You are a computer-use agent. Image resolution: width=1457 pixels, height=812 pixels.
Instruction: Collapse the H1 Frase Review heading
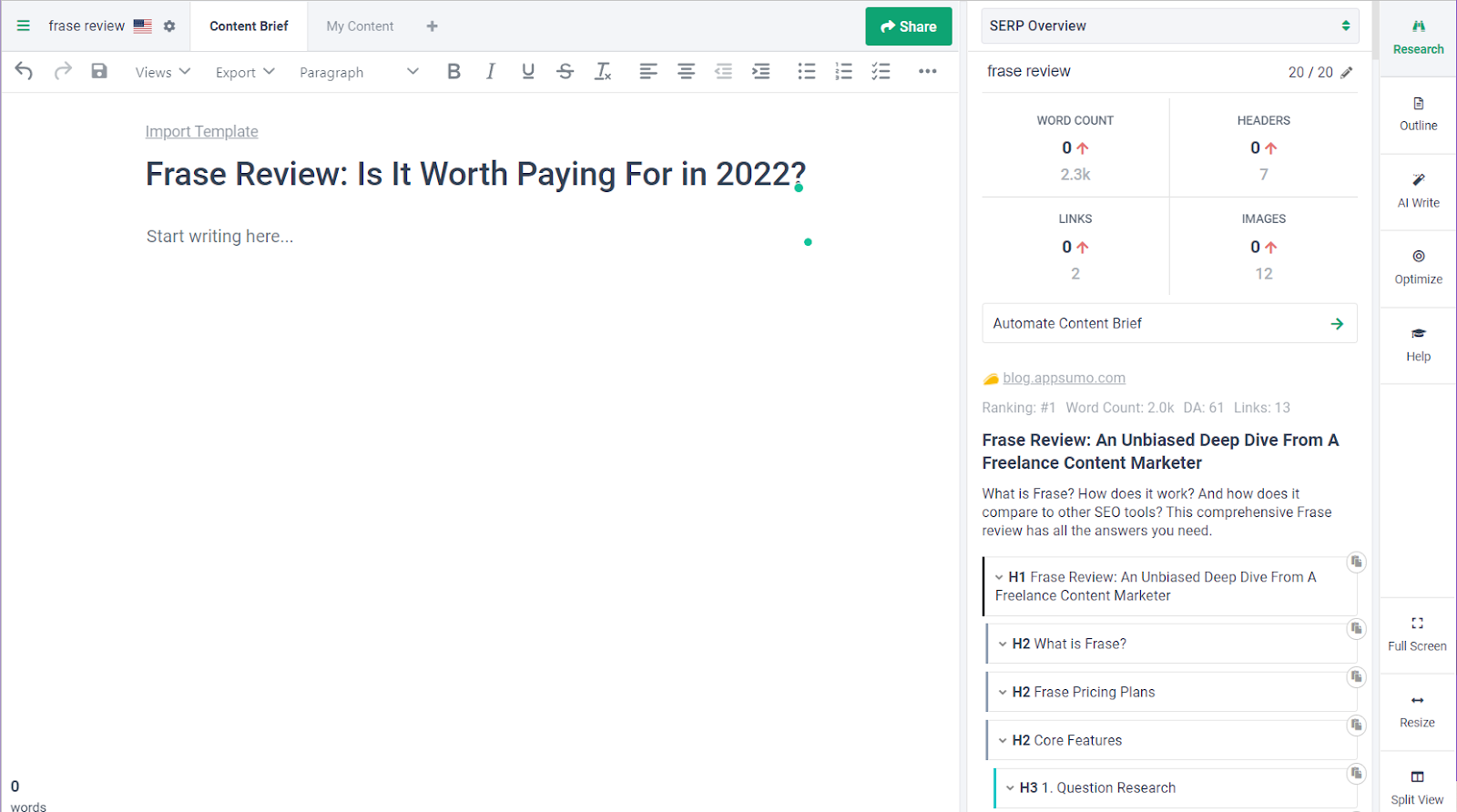(999, 577)
